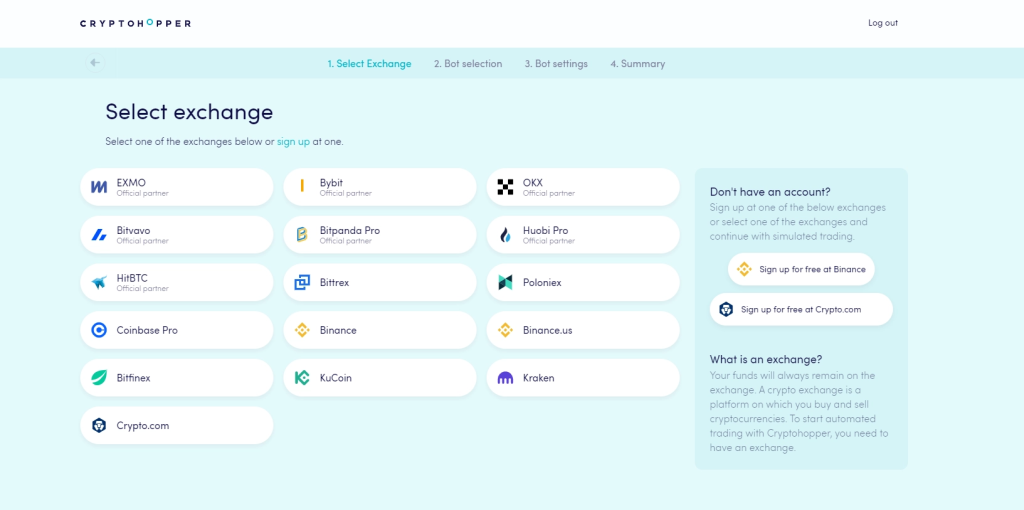Click the Binance.us logo icon

(x=505, y=330)
